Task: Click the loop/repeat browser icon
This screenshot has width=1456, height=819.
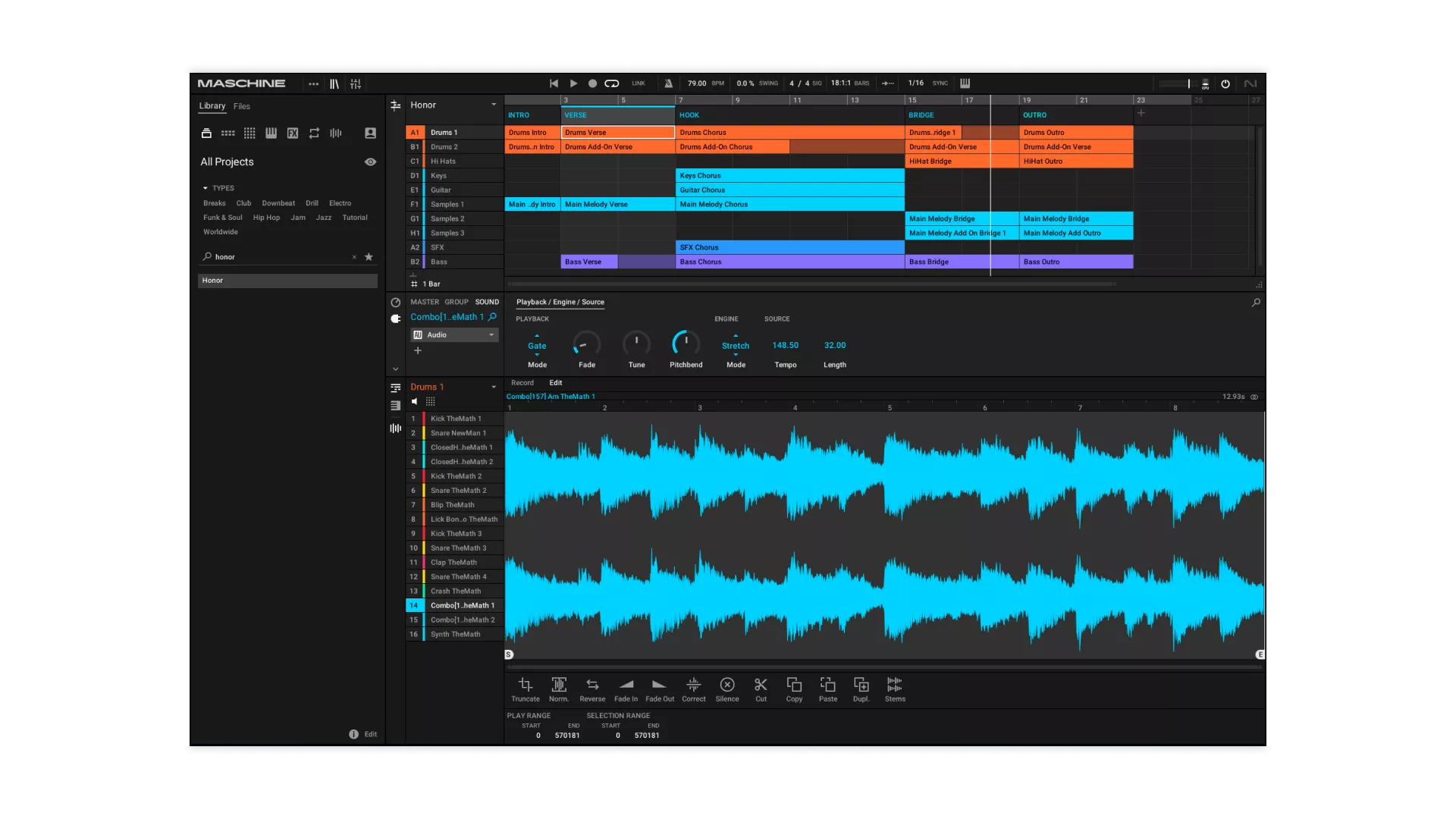Action: pyautogui.click(x=314, y=133)
